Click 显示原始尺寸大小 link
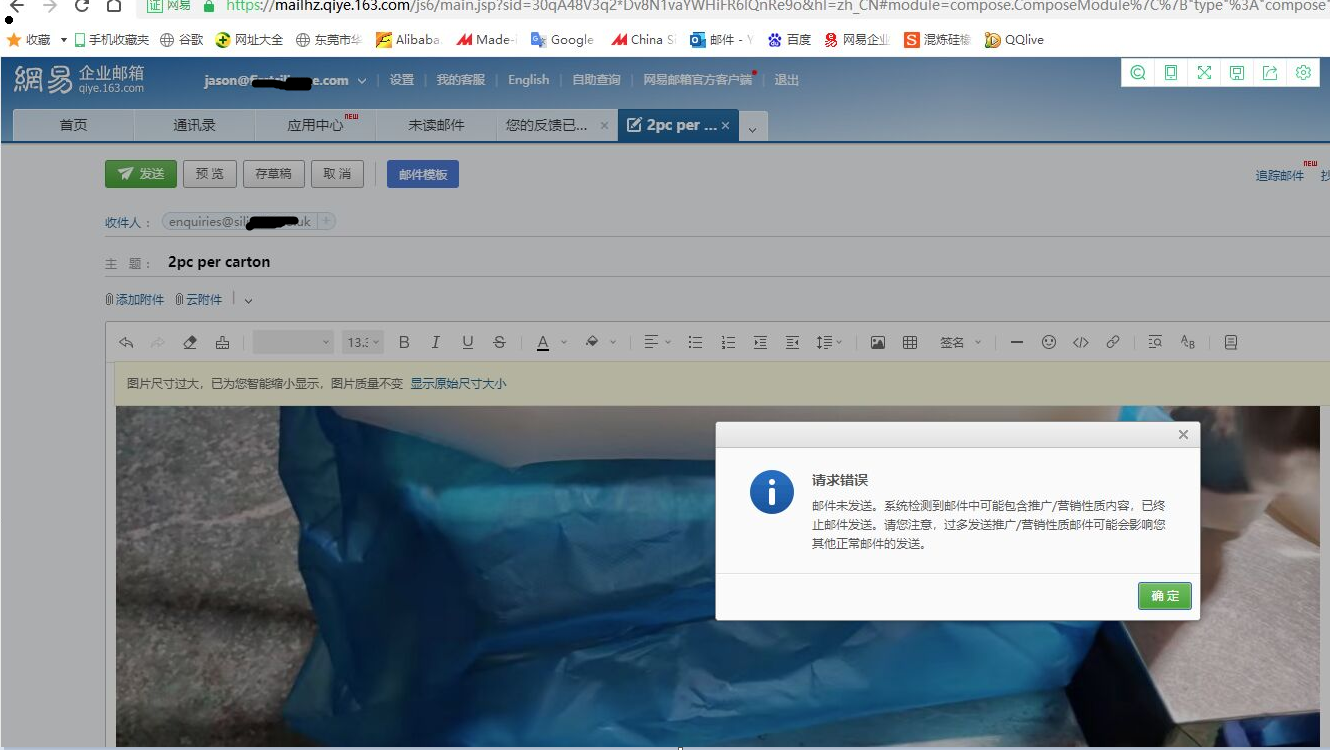1330x750 pixels. [x=458, y=384]
